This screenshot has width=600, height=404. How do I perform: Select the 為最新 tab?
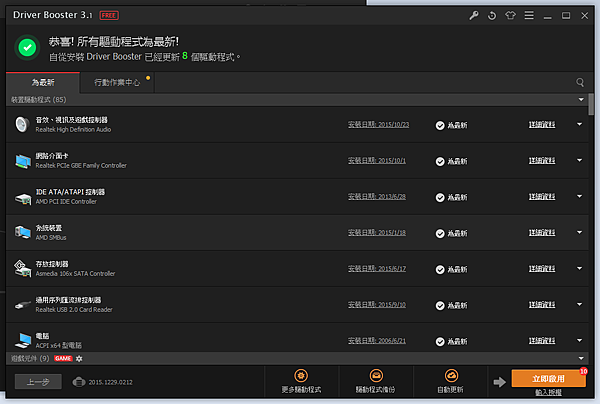point(43,82)
